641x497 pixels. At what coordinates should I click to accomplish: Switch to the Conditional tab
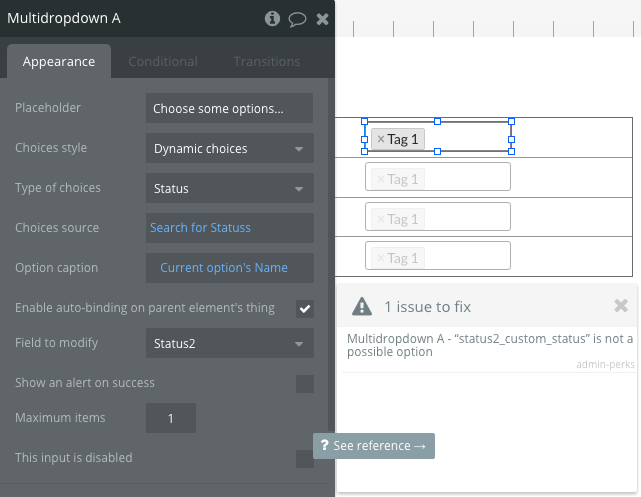coord(163,61)
